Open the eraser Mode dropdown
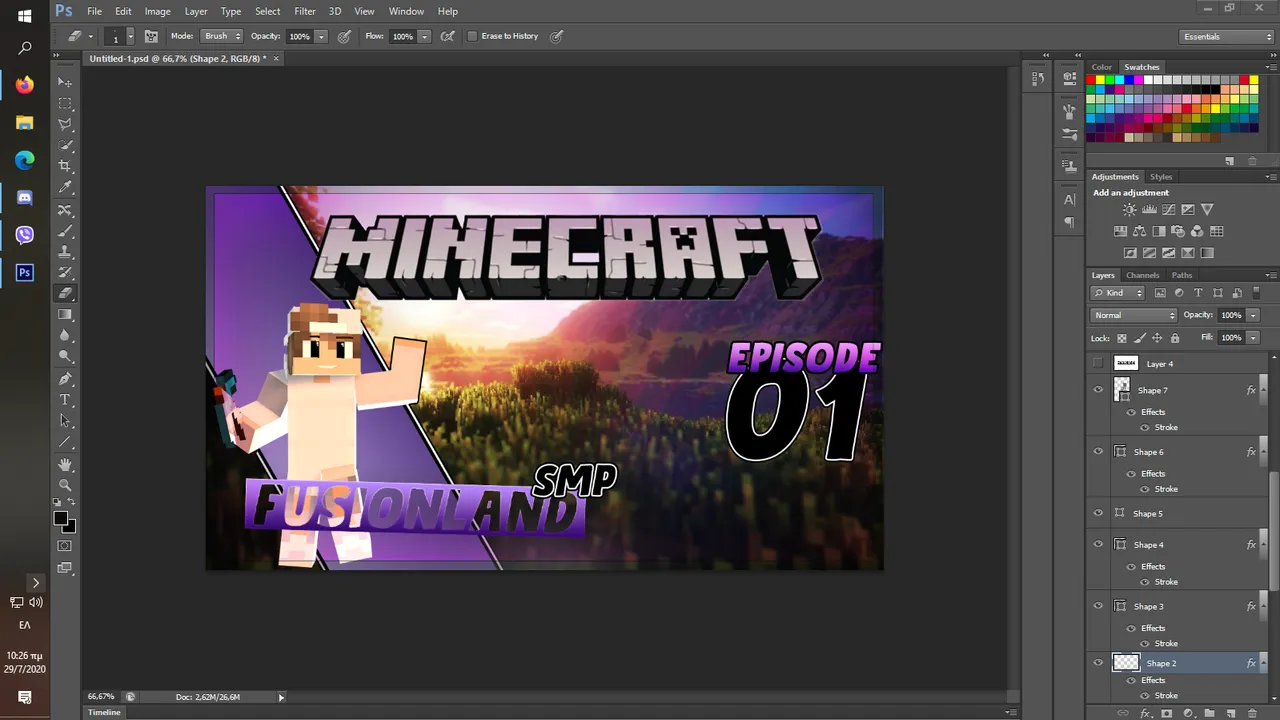 pyautogui.click(x=222, y=36)
